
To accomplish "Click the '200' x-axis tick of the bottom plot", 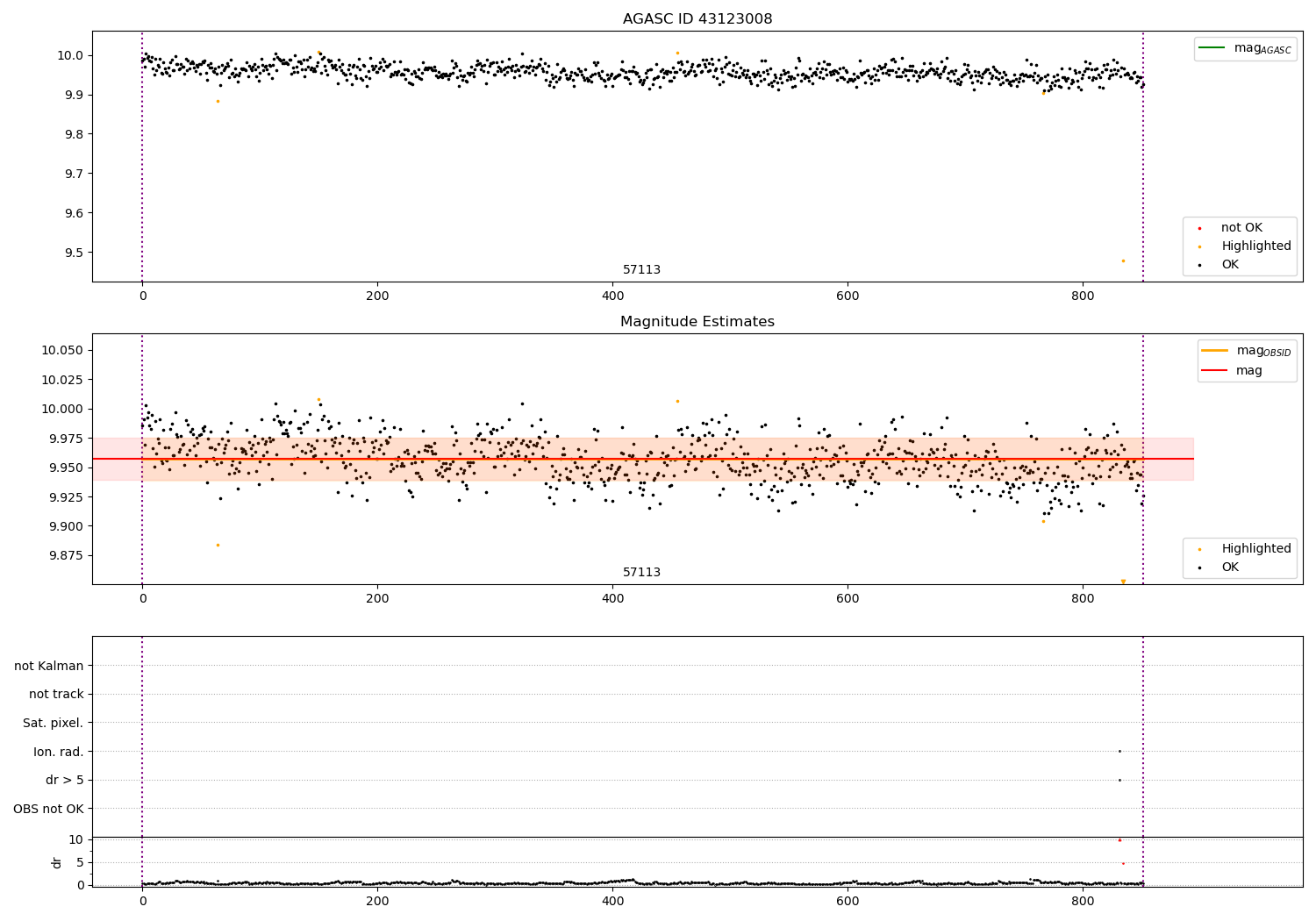I will pyautogui.click(x=377, y=901).
